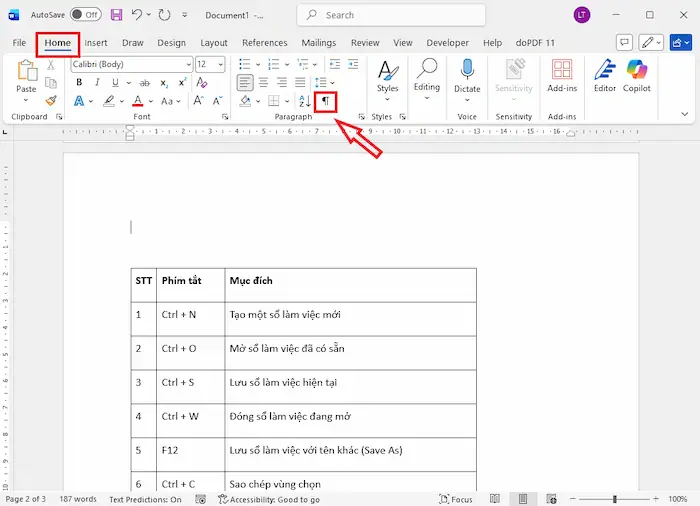This screenshot has height=506, width=700.
Task: Expand the Styles gallery dropdown
Action: click(387, 98)
